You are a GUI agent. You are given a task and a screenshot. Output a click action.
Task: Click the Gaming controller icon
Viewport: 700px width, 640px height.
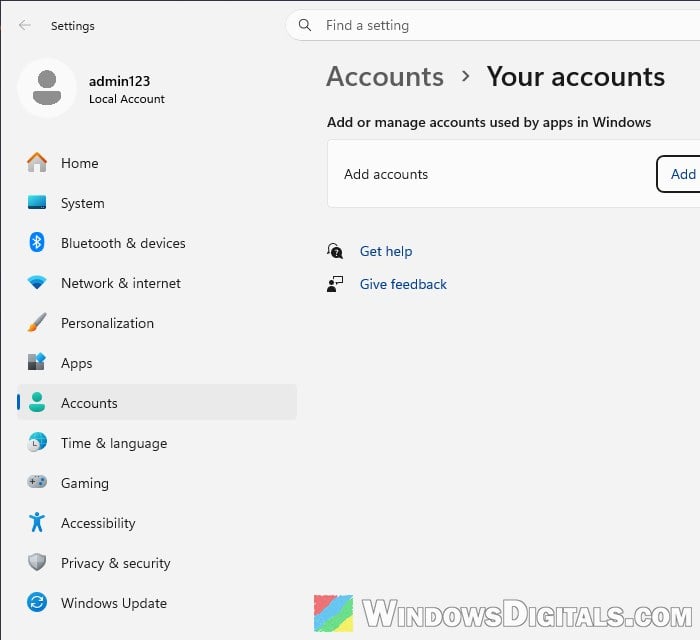tap(37, 482)
